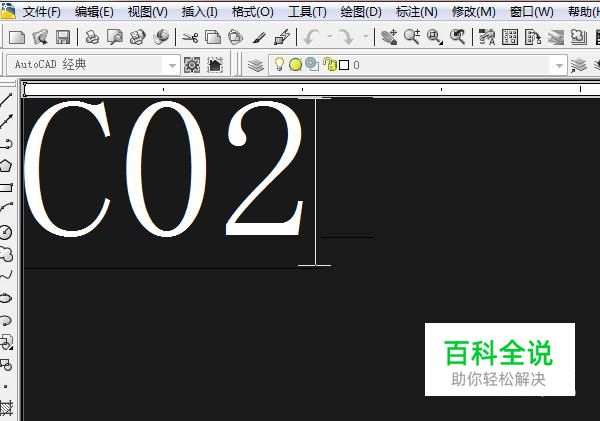Viewport: 600px width, 421px height.
Task: Open the 修改(M) menu
Action: click(473, 12)
